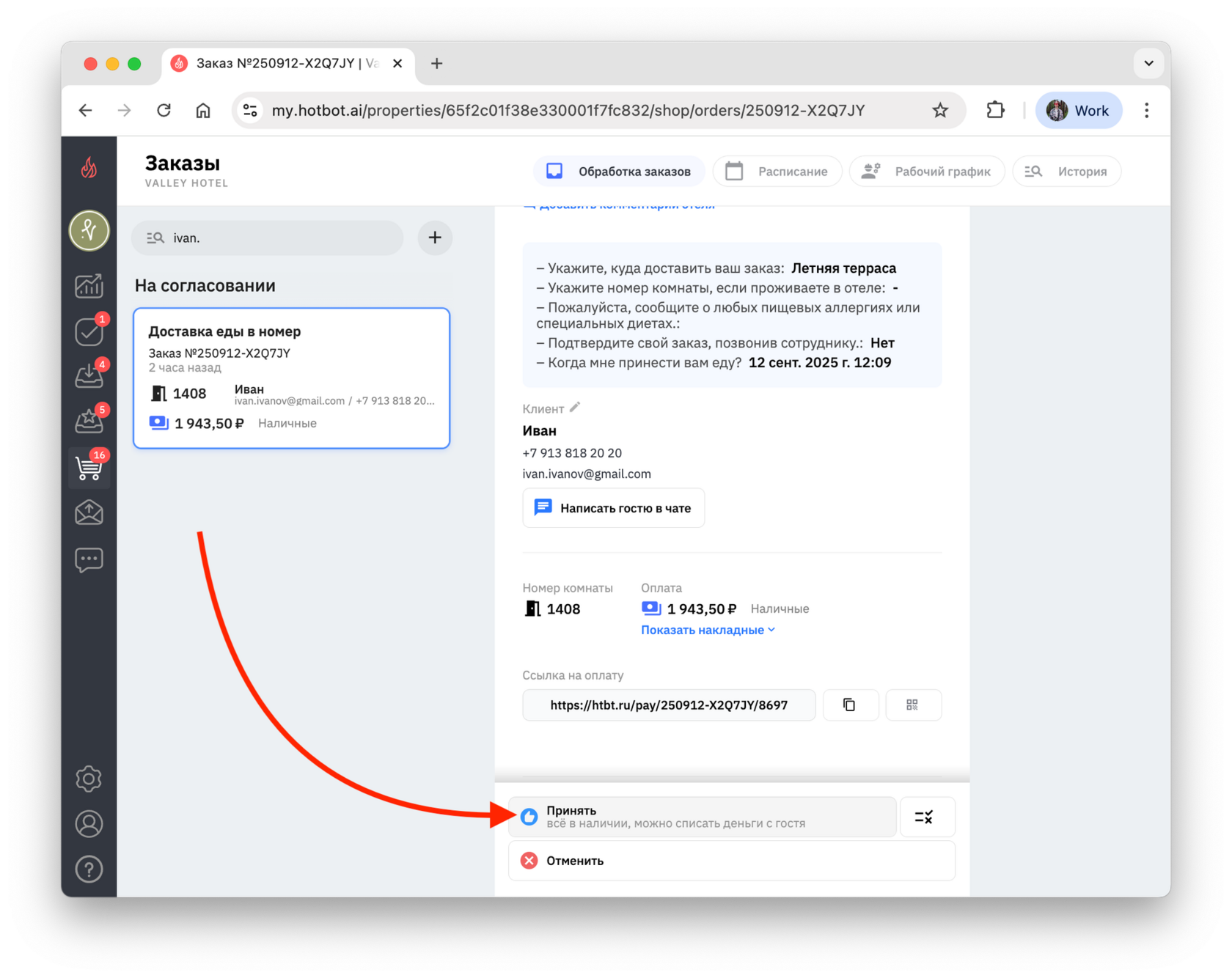Screen dimensions: 1232x978
Task: Show the payment link QR code
Action: click(913, 705)
